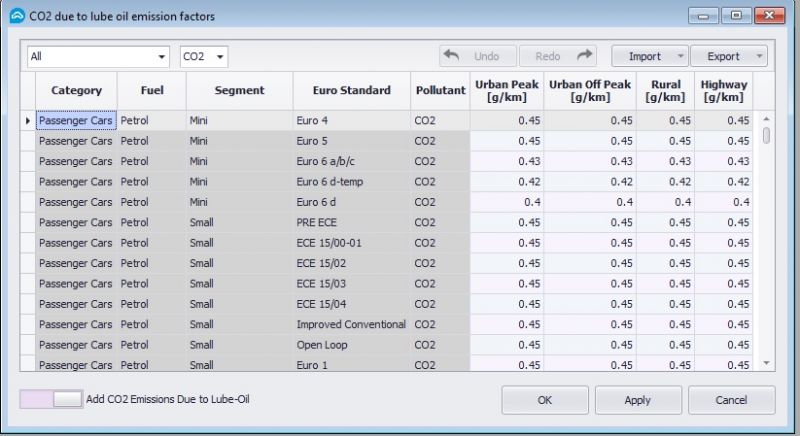The width and height of the screenshot is (800, 436).
Task: Click Mini segment in the Euro 6 d row
Action: click(x=240, y=202)
